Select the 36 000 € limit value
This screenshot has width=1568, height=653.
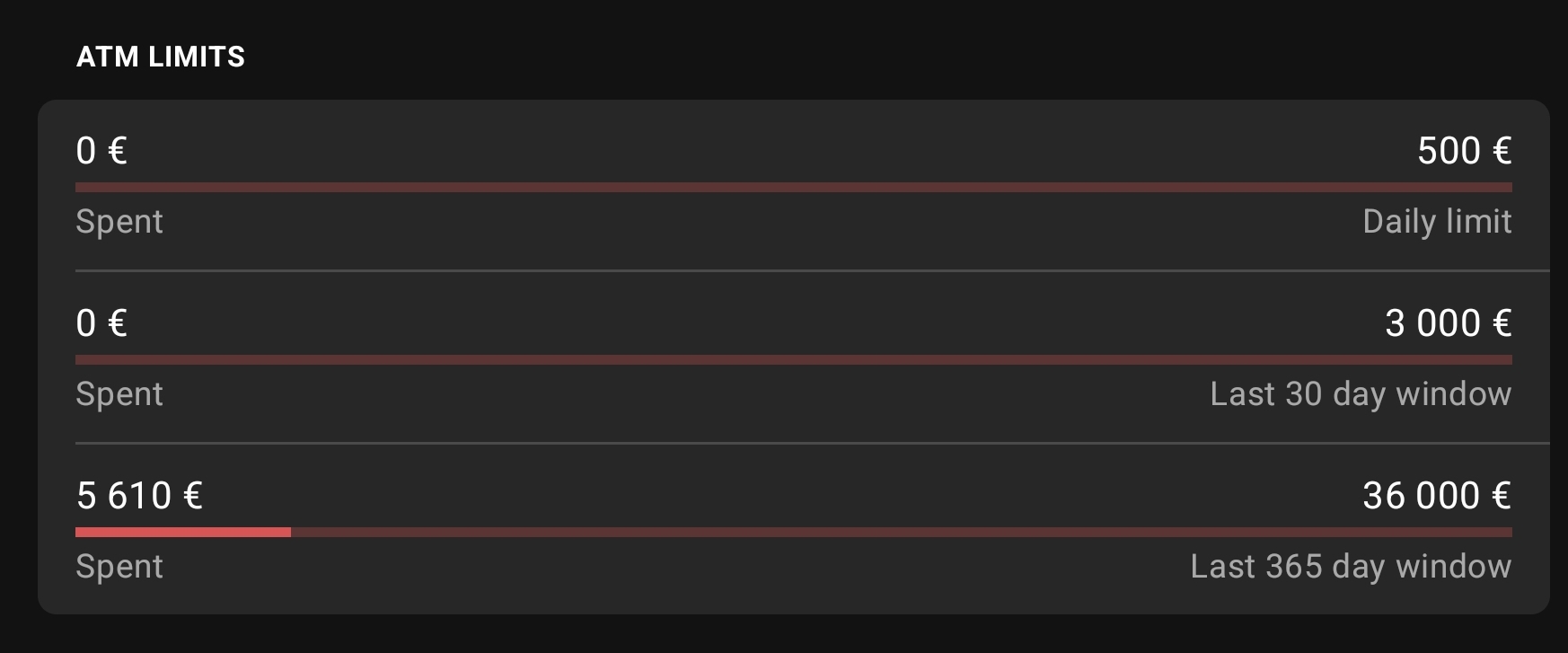click(1437, 496)
